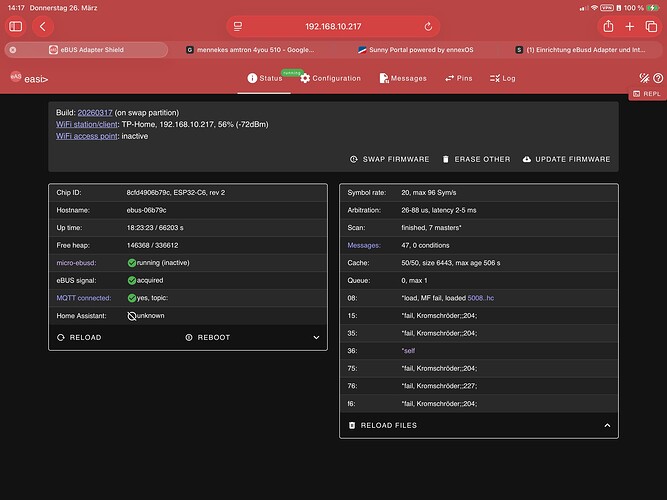Click the *self link for address 36
The height and width of the screenshot is (500, 667).
tap(408, 351)
